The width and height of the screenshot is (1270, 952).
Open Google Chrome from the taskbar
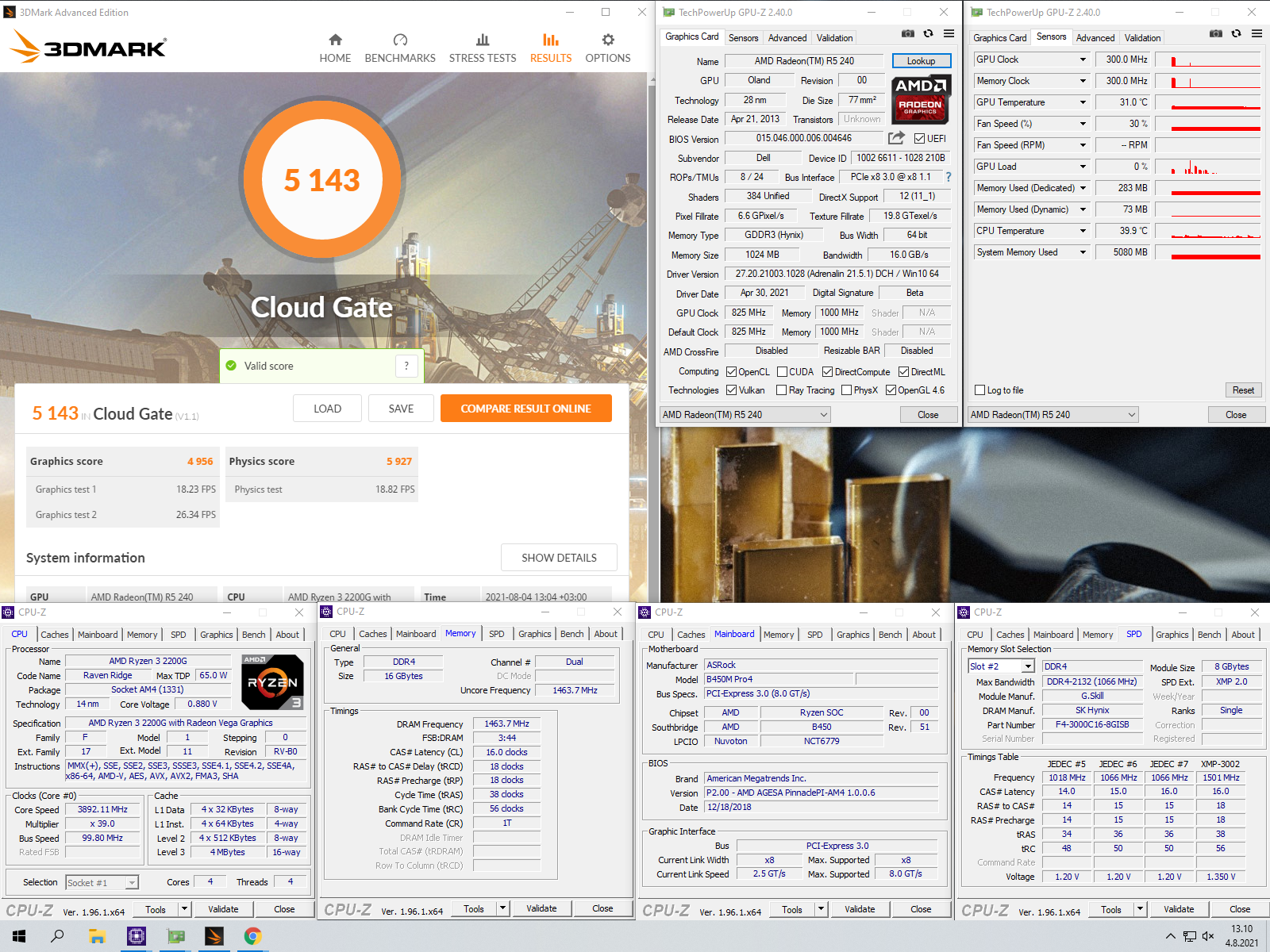point(252,936)
